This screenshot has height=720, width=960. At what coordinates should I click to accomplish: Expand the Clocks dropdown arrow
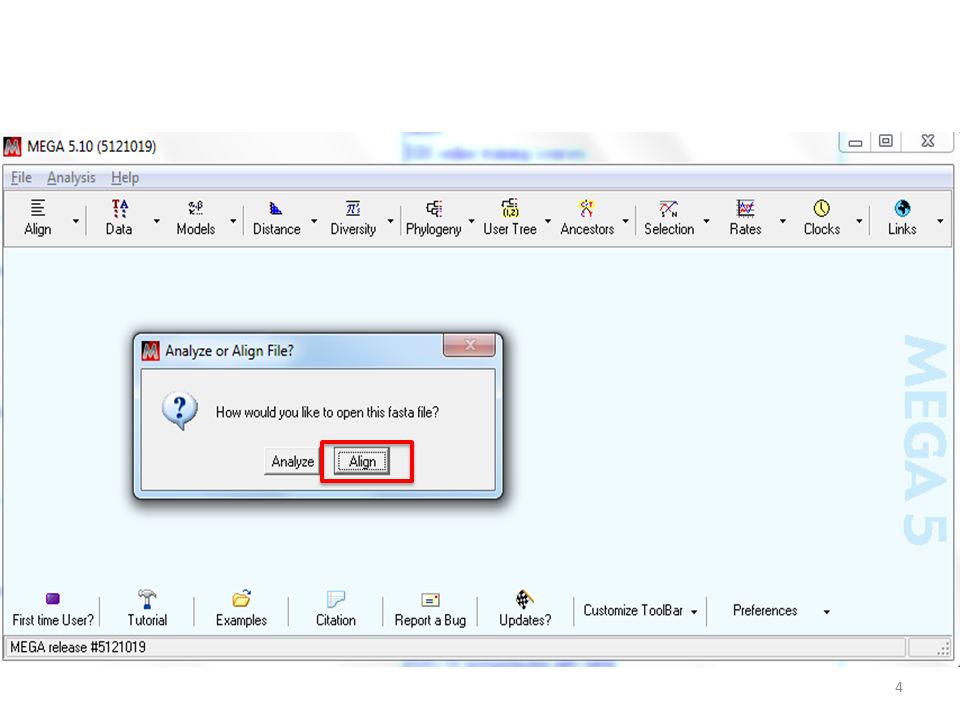point(859,221)
